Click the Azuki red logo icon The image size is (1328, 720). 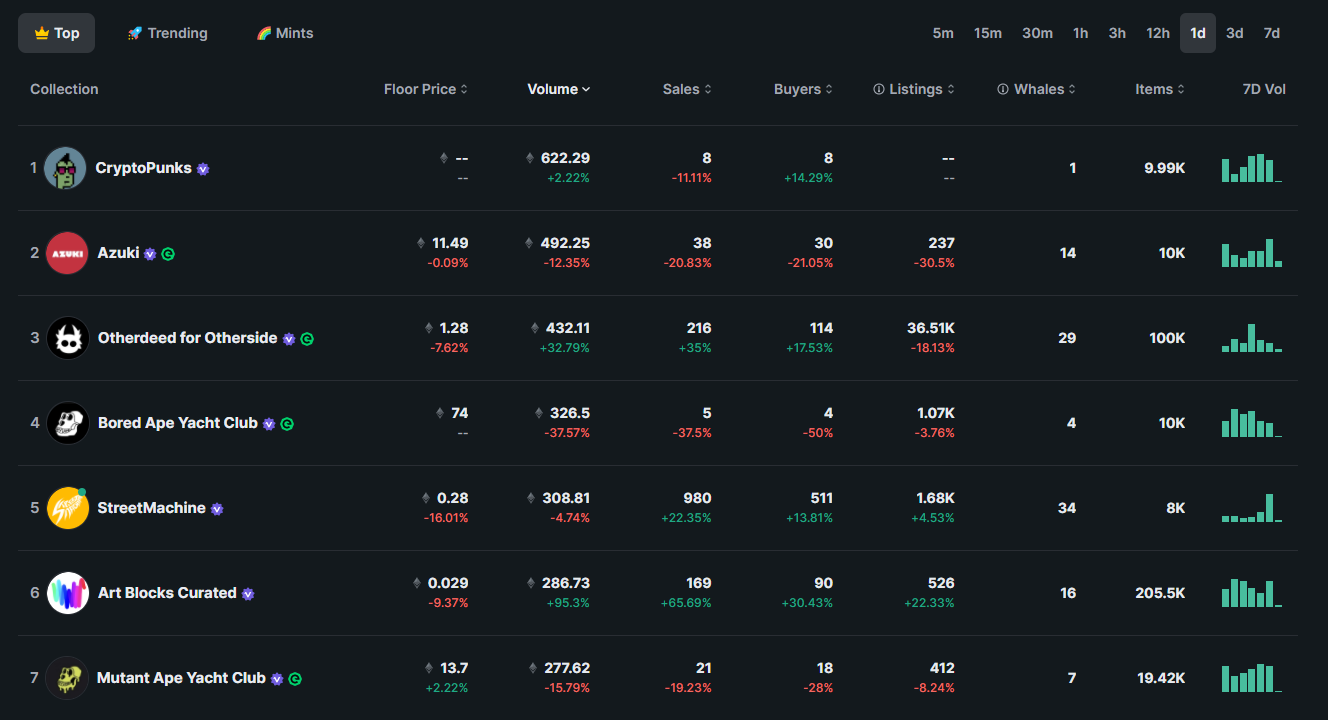tap(67, 253)
